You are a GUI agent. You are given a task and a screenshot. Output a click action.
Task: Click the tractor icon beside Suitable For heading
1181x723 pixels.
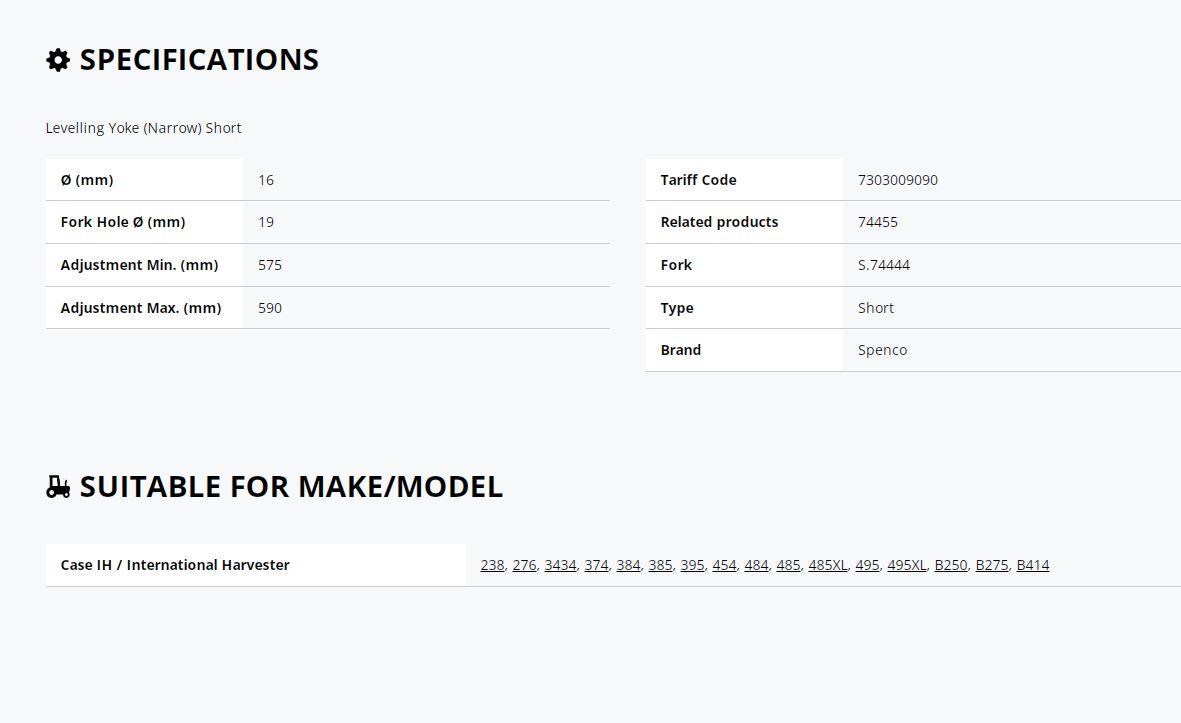pyautogui.click(x=58, y=487)
